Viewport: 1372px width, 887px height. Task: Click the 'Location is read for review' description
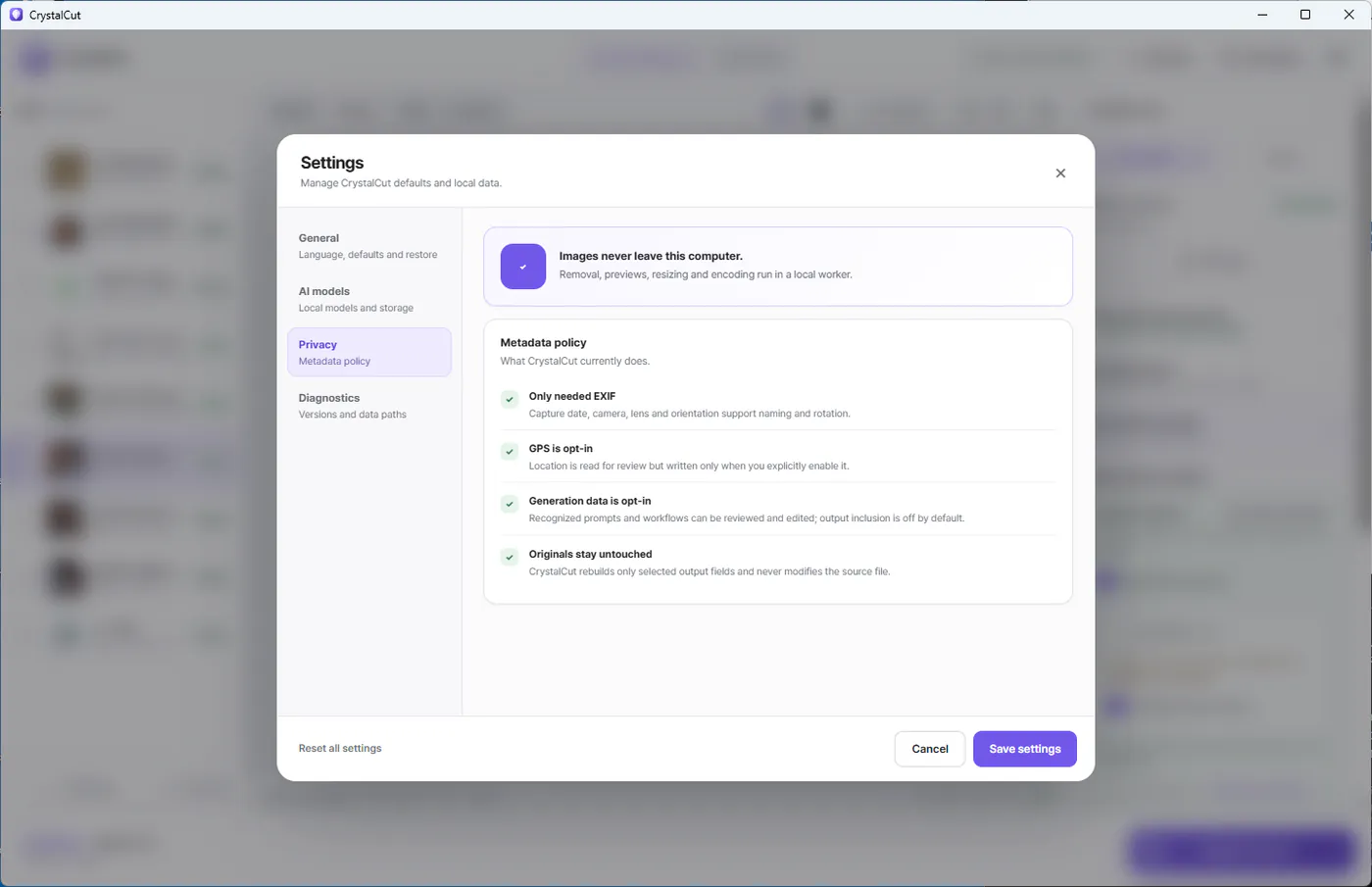pyautogui.click(x=689, y=466)
